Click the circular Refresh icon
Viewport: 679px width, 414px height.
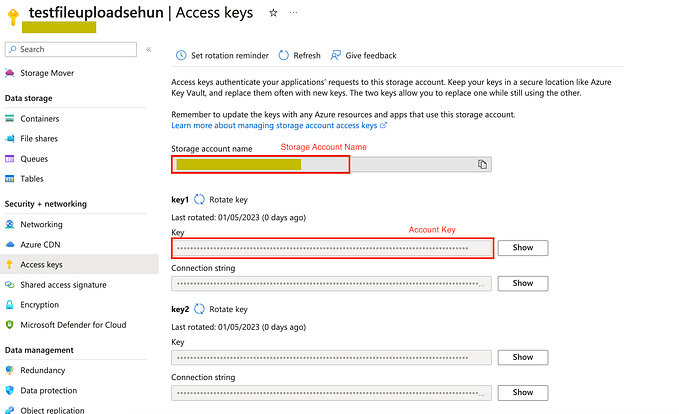284,55
